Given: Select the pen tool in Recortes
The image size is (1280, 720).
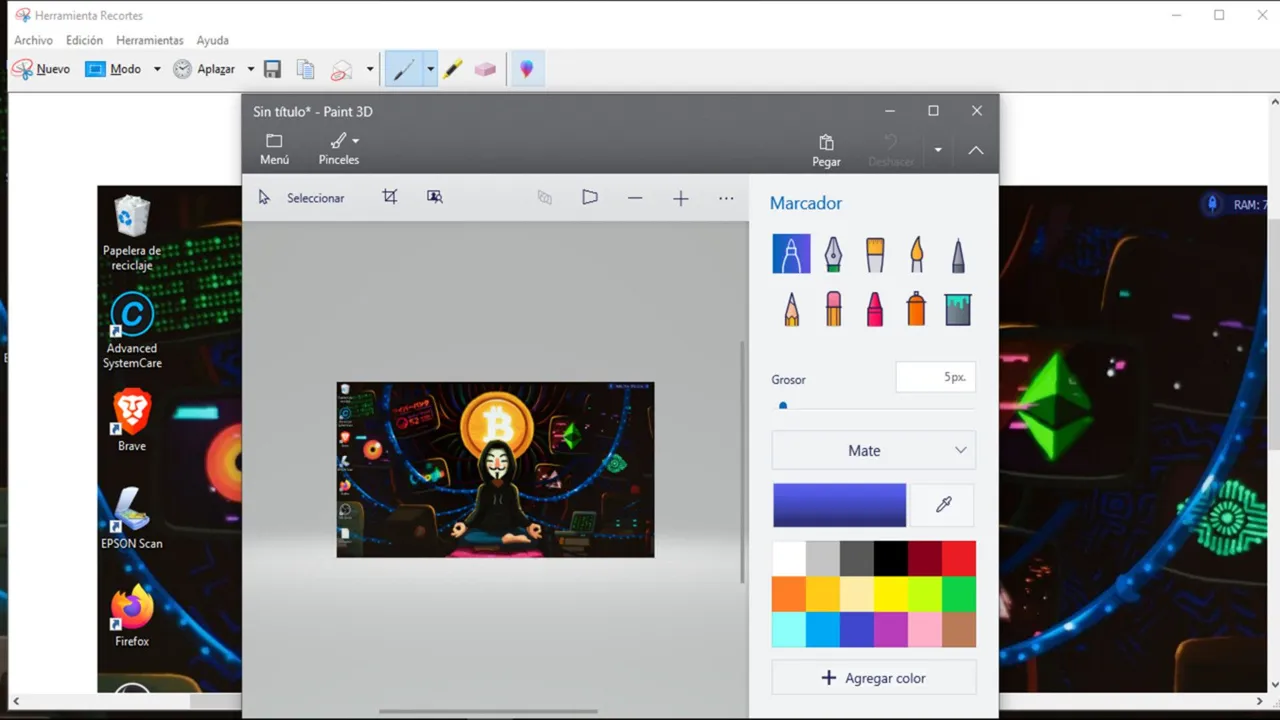Looking at the screenshot, I should tap(404, 69).
